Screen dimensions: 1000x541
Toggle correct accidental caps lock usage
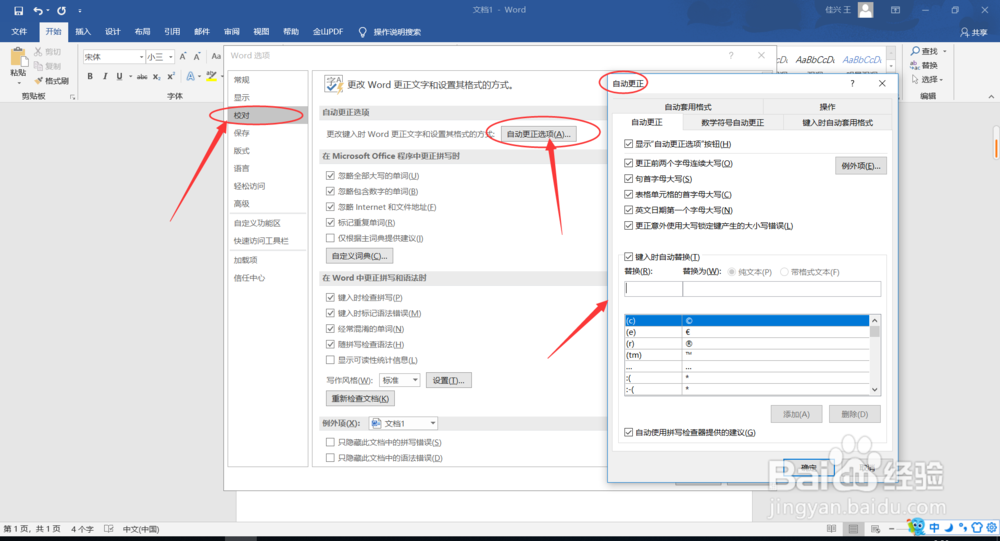click(x=628, y=226)
